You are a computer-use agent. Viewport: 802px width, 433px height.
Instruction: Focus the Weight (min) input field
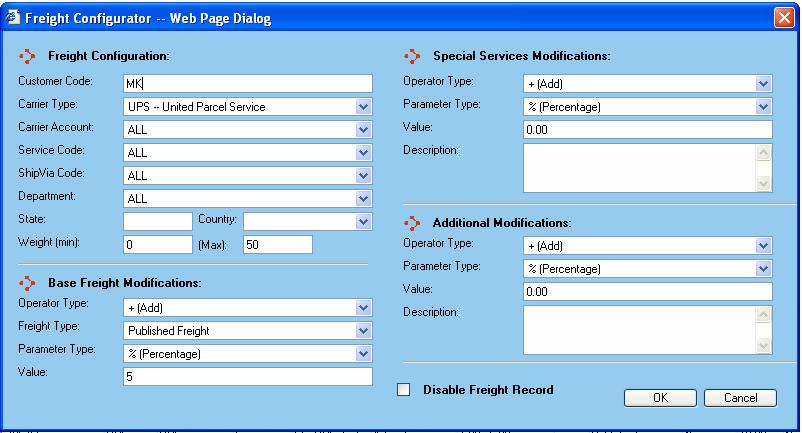[157, 244]
